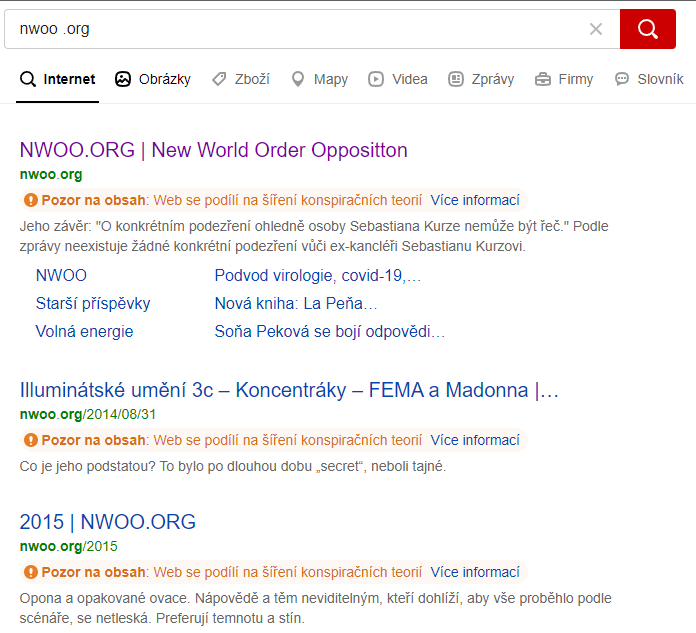
Task: Open Více informací under the Illuminátské umění result
Action: click(475, 440)
